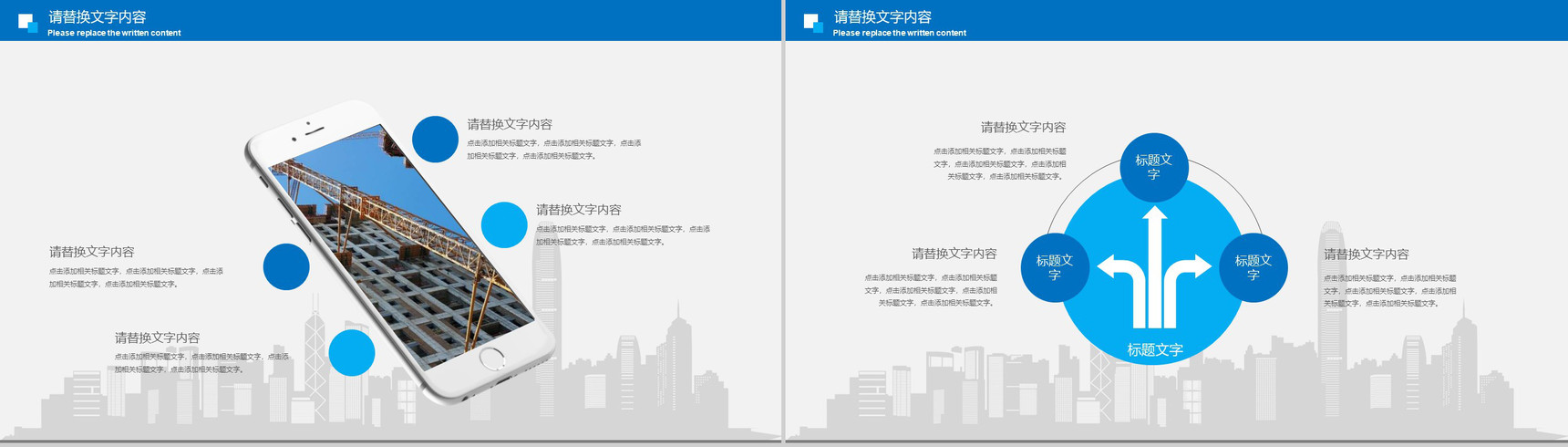Select the construction crane photo on phone screen
1568x447 pixels.
pos(401,246)
